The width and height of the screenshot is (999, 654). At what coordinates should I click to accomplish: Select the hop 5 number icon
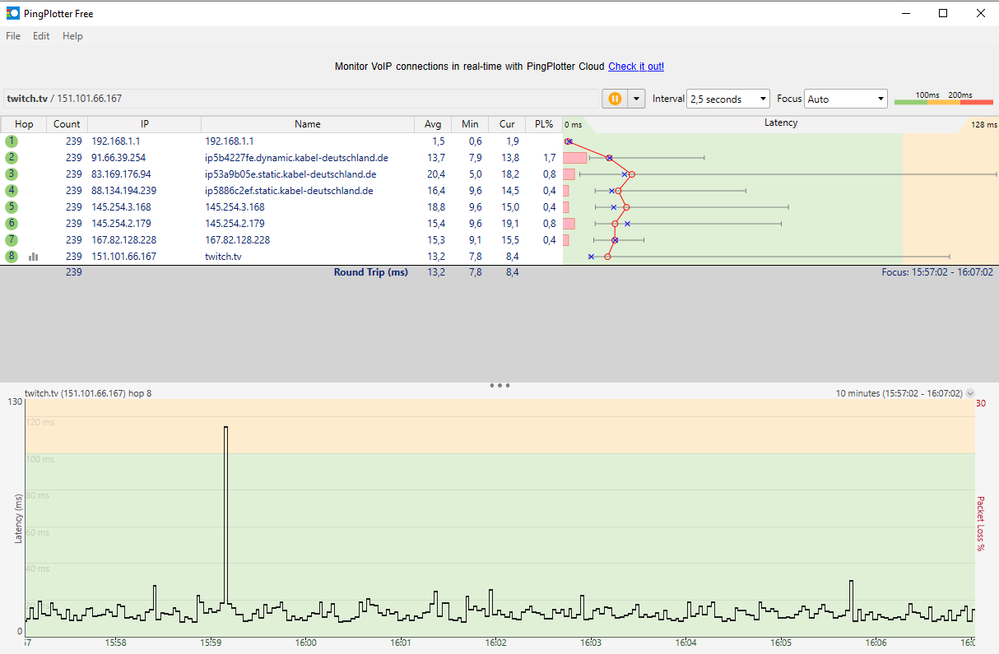tap(11, 207)
